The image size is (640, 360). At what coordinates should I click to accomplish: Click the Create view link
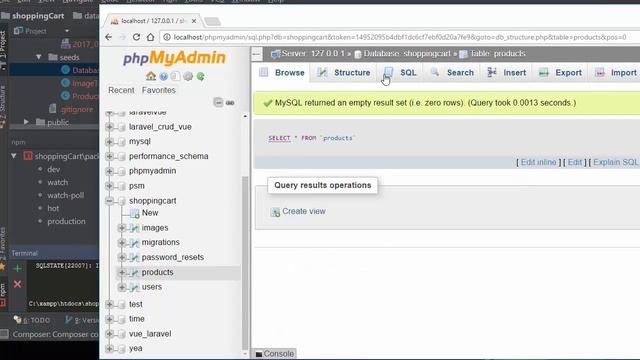coord(304,211)
